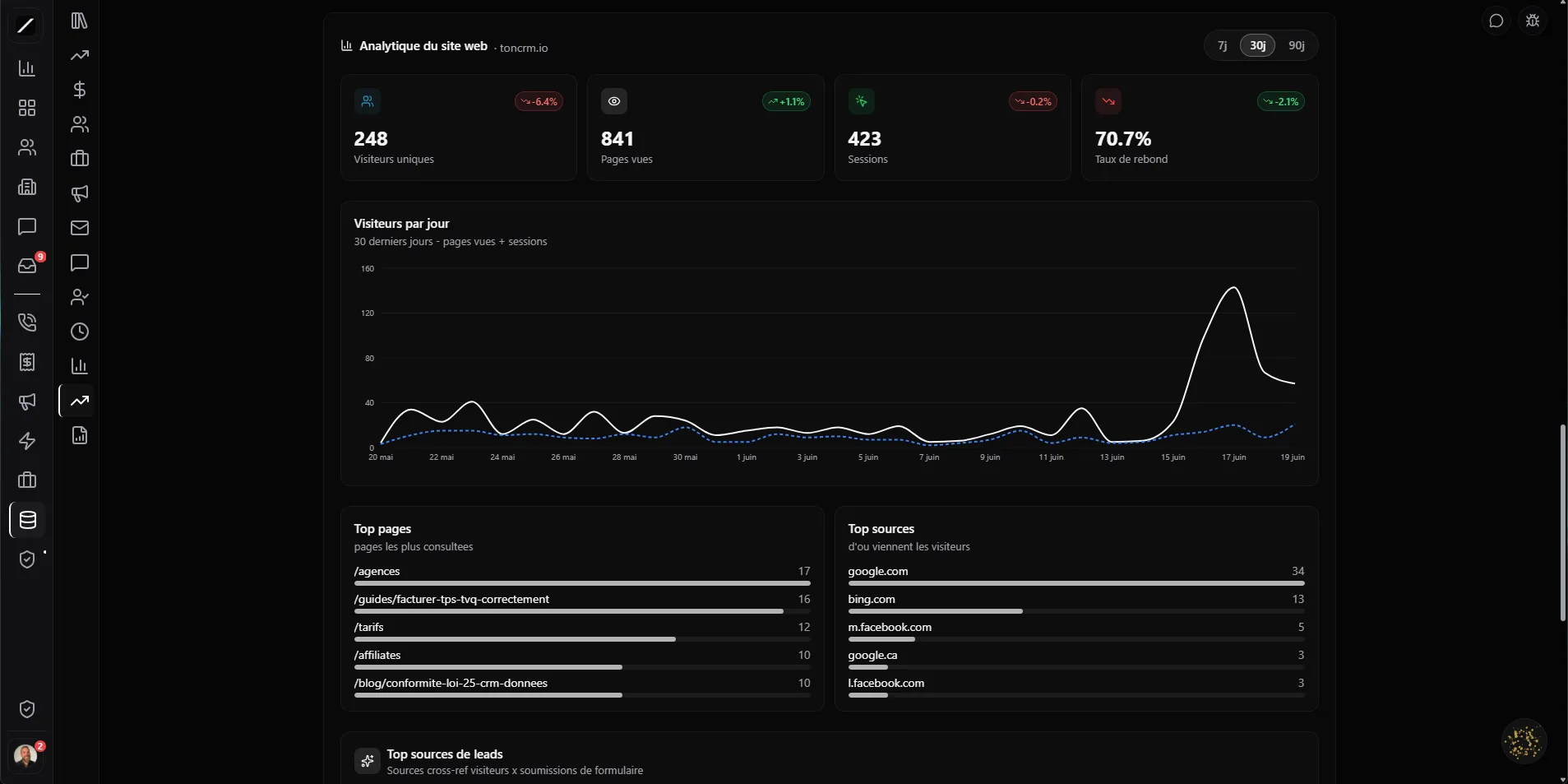Click the -6.4% change badge
1568x784 pixels.
tap(539, 102)
